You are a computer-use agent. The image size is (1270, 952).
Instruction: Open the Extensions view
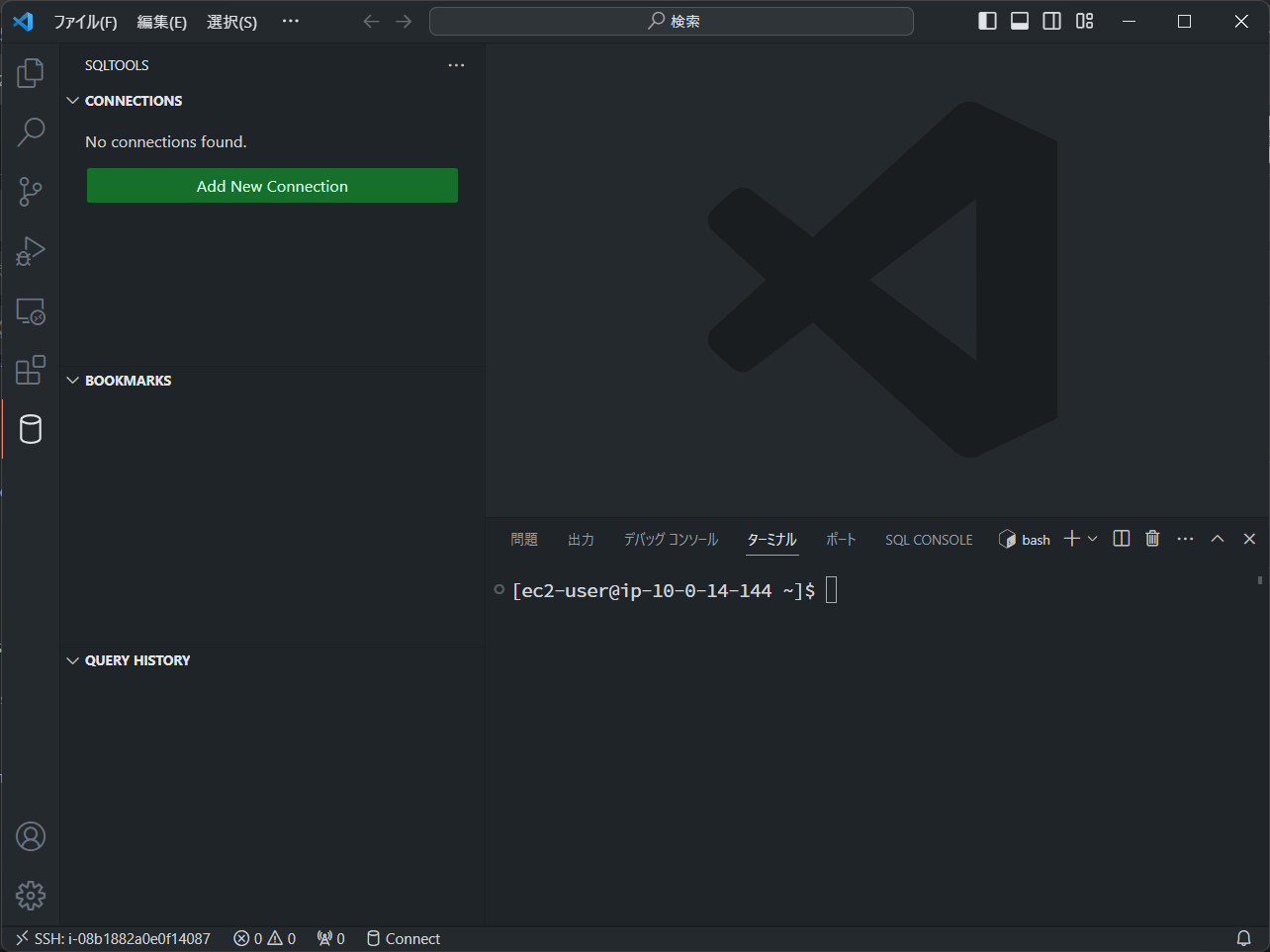tap(31, 370)
